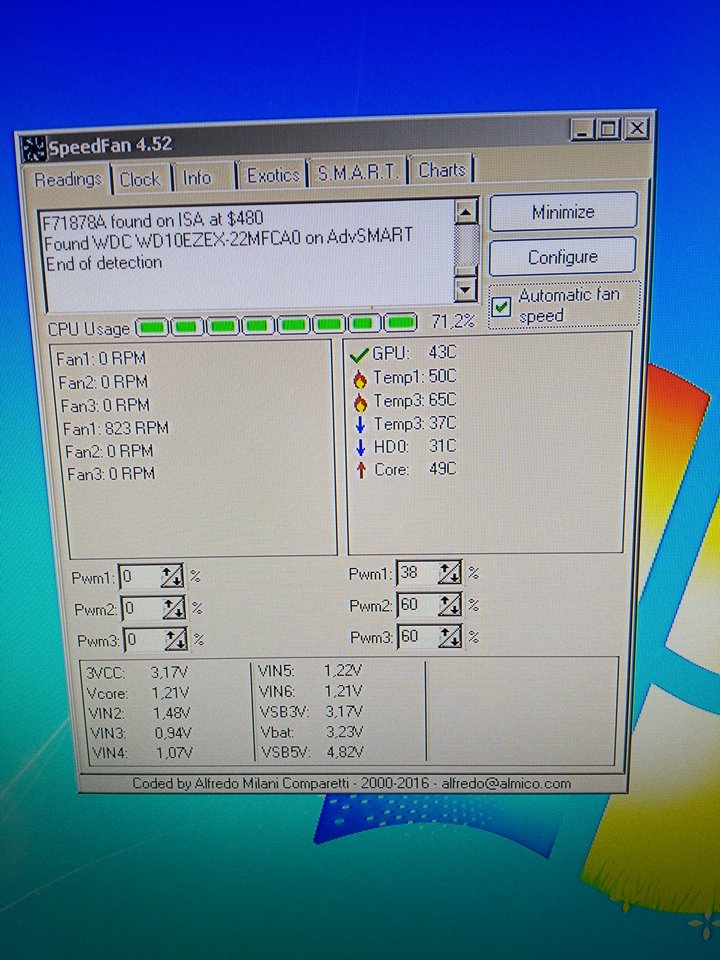Image resolution: width=720 pixels, height=960 pixels.
Task: Click the left Pwm3 value field
Action: pyautogui.click(x=145, y=640)
